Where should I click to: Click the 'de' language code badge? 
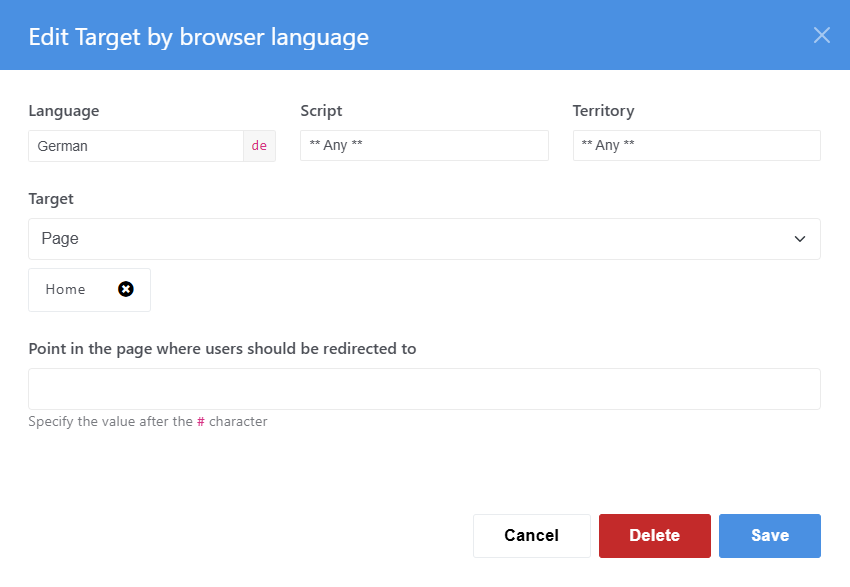259,146
